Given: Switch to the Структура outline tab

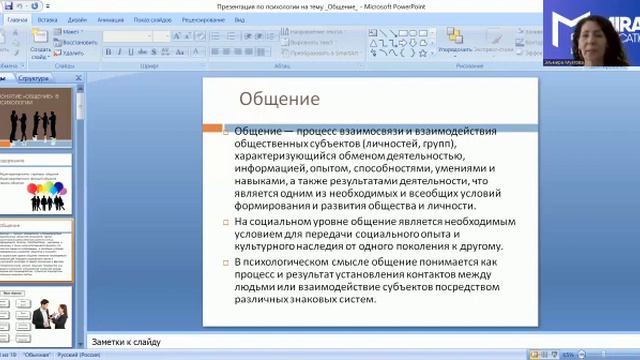Looking at the screenshot, I should coord(33,78).
